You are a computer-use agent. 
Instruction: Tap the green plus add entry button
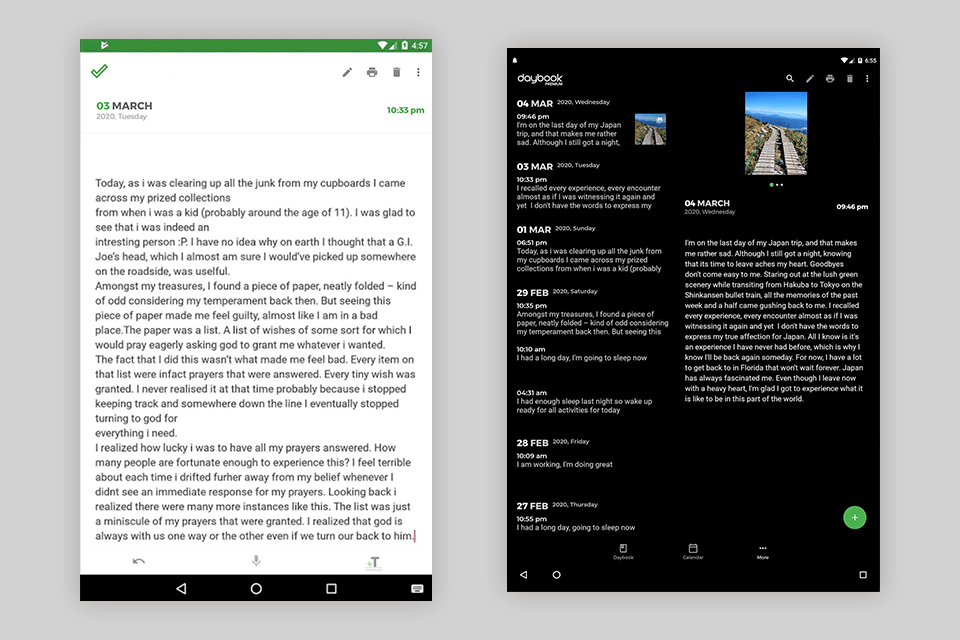(855, 518)
